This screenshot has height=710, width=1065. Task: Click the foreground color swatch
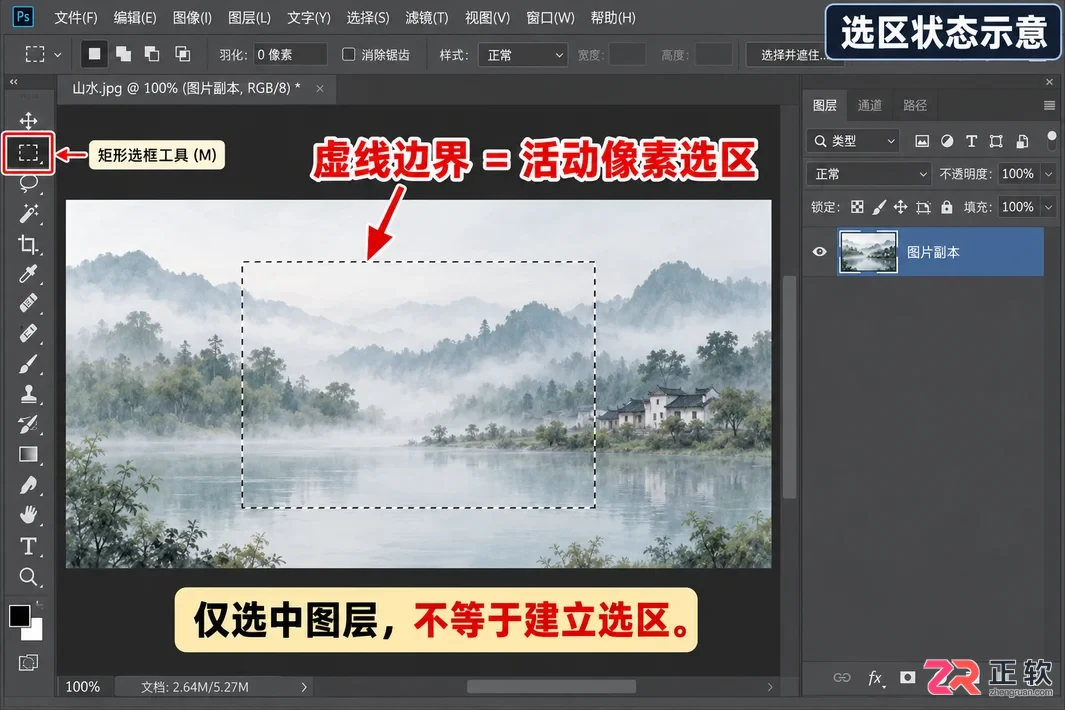(19, 616)
